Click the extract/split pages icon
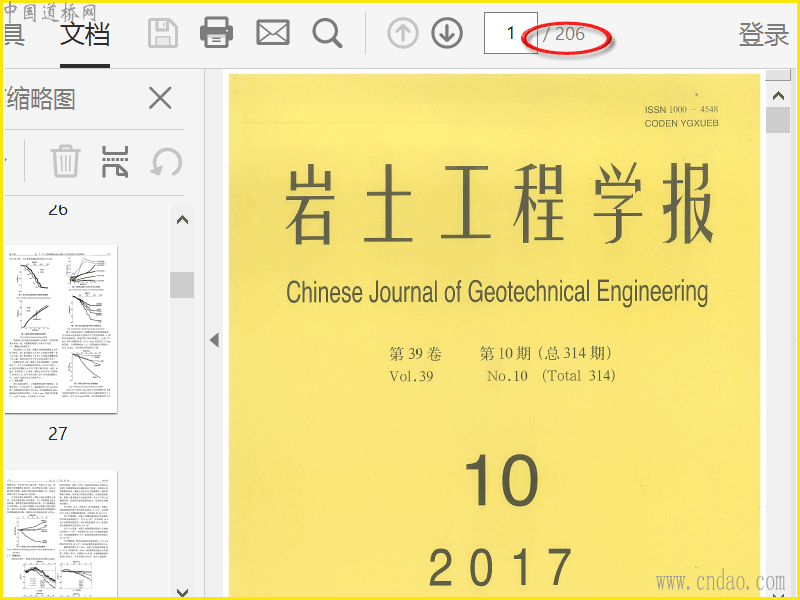Viewport: 800px width, 600px height. pyautogui.click(x=115, y=162)
